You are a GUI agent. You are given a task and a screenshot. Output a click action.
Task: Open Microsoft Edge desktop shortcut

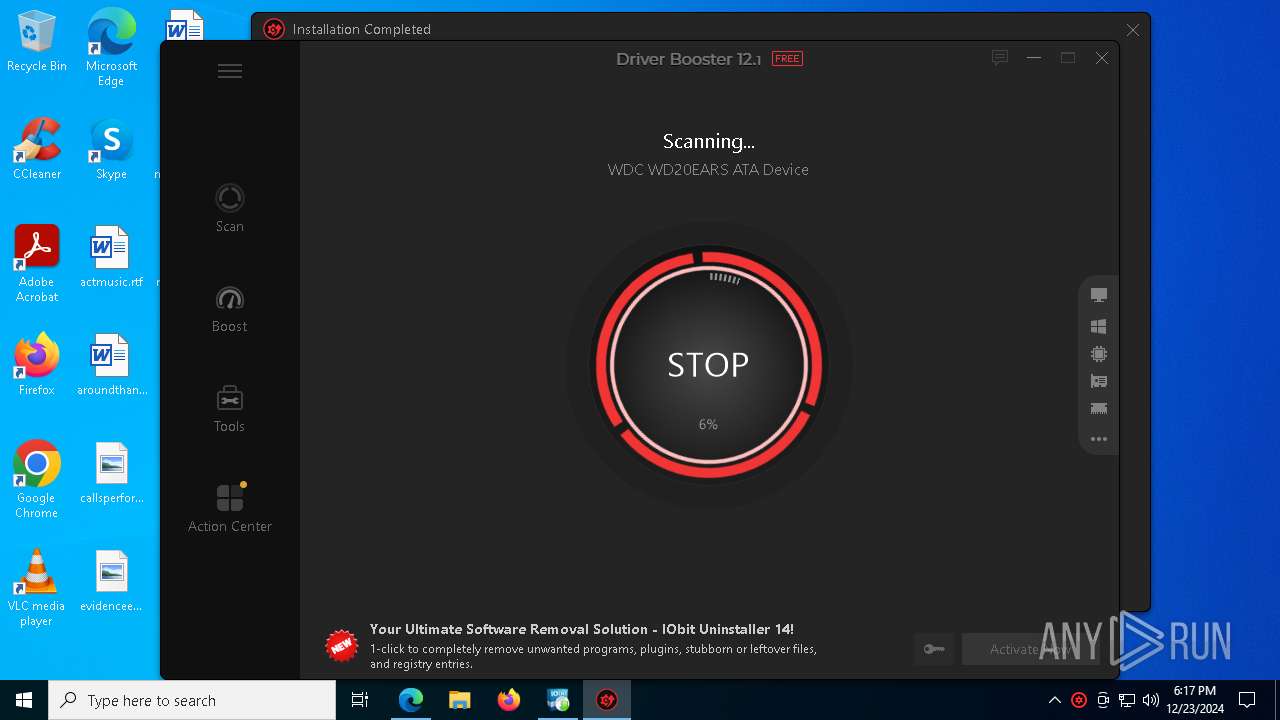111,47
